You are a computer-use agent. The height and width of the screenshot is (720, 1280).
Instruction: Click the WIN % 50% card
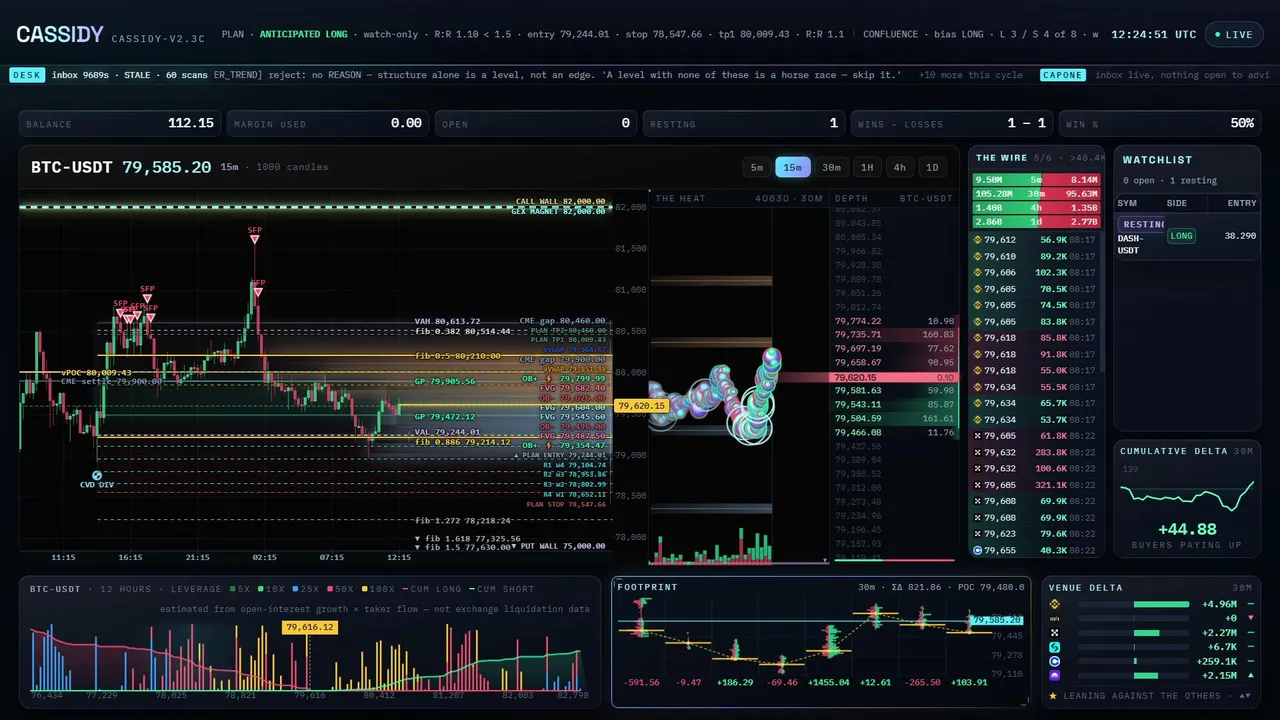[x=1160, y=123]
